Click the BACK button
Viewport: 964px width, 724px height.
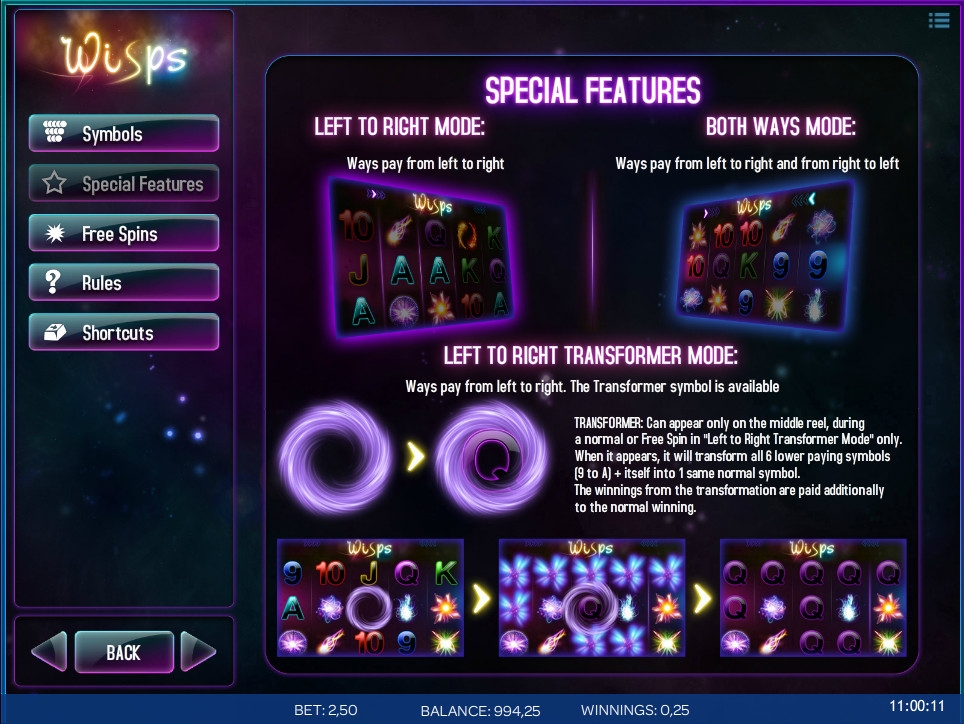124,652
